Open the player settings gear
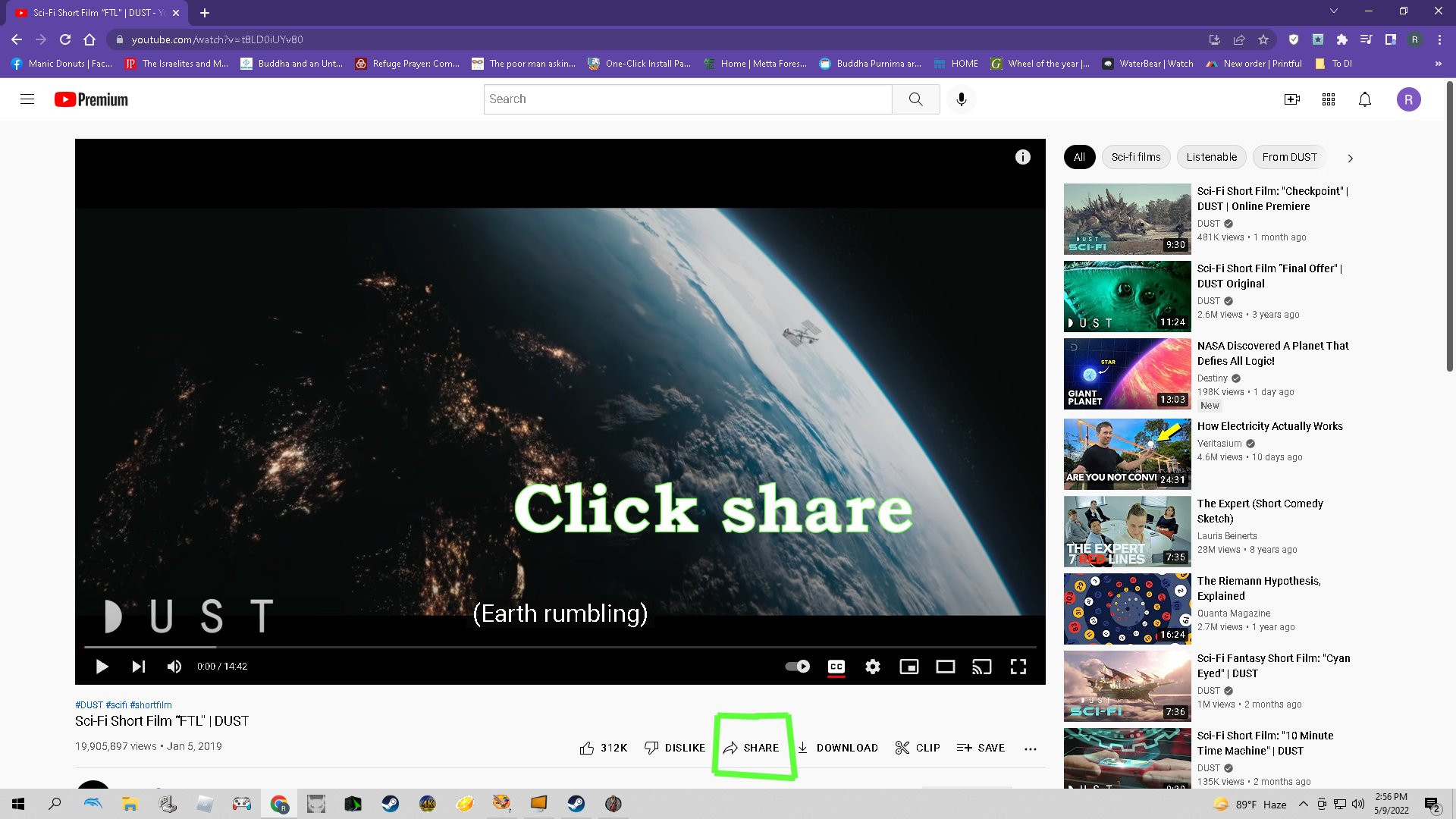This screenshot has height=819, width=1456. [x=873, y=667]
